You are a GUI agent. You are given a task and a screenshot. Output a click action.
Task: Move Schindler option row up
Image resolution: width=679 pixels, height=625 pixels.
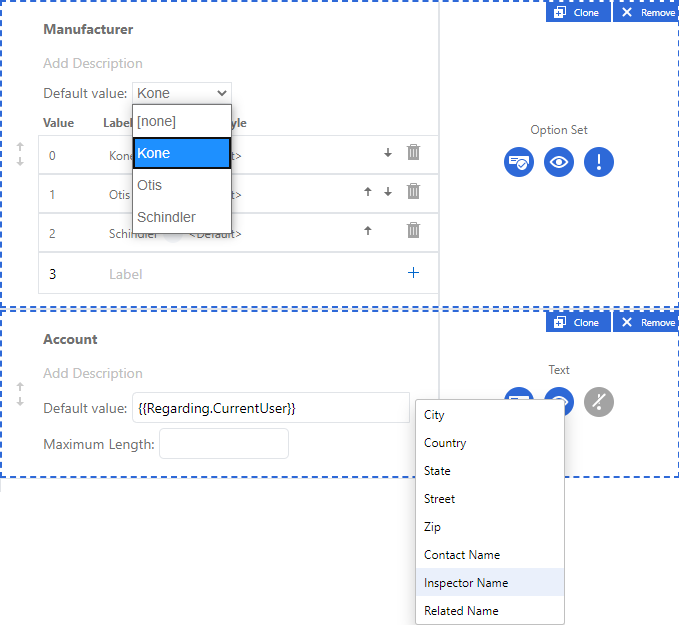pyautogui.click(x=368, y=231)
